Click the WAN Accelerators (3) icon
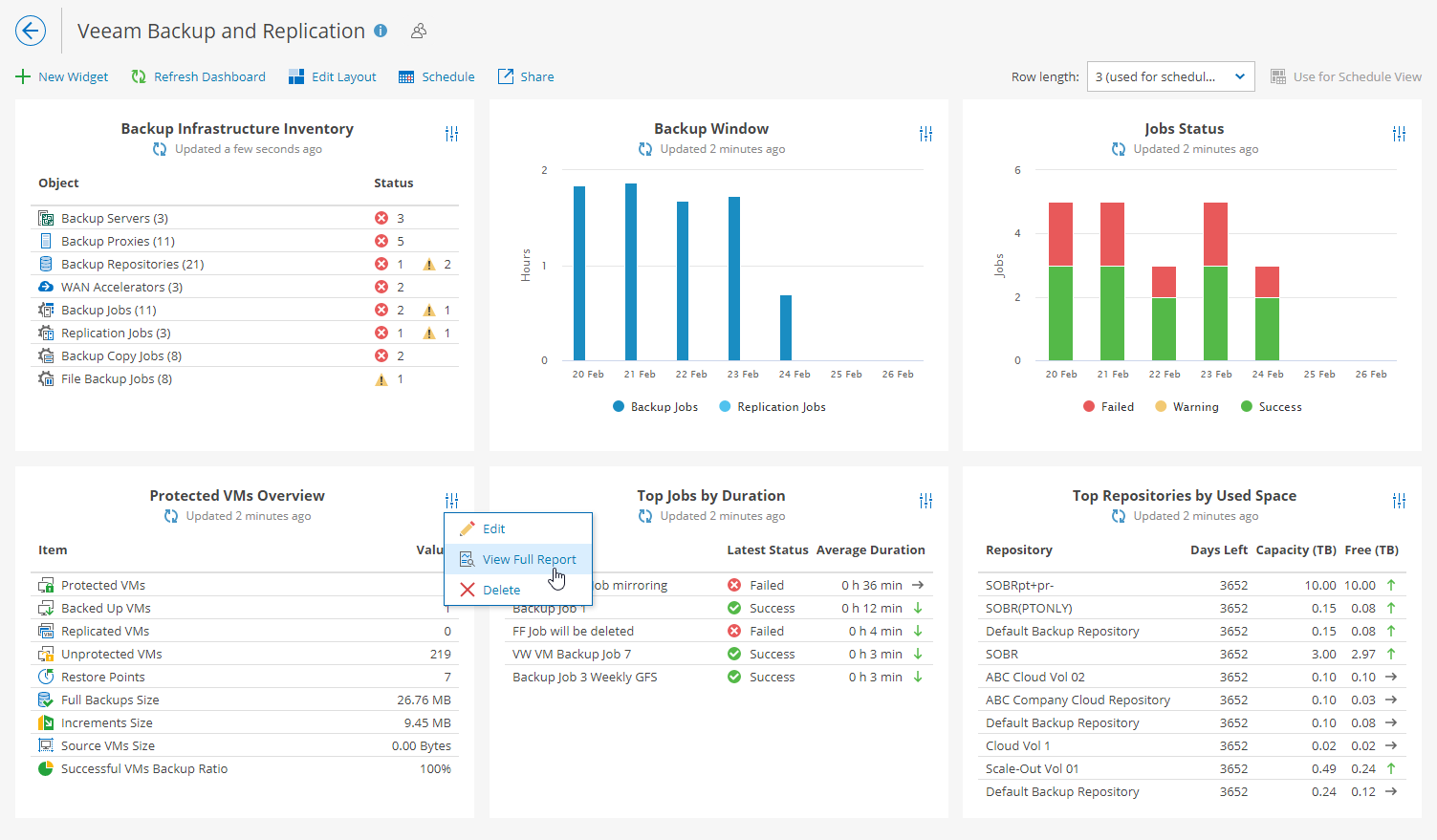Image resolution: width=1437 pixels, height=840 pixels. pos(46,287)
